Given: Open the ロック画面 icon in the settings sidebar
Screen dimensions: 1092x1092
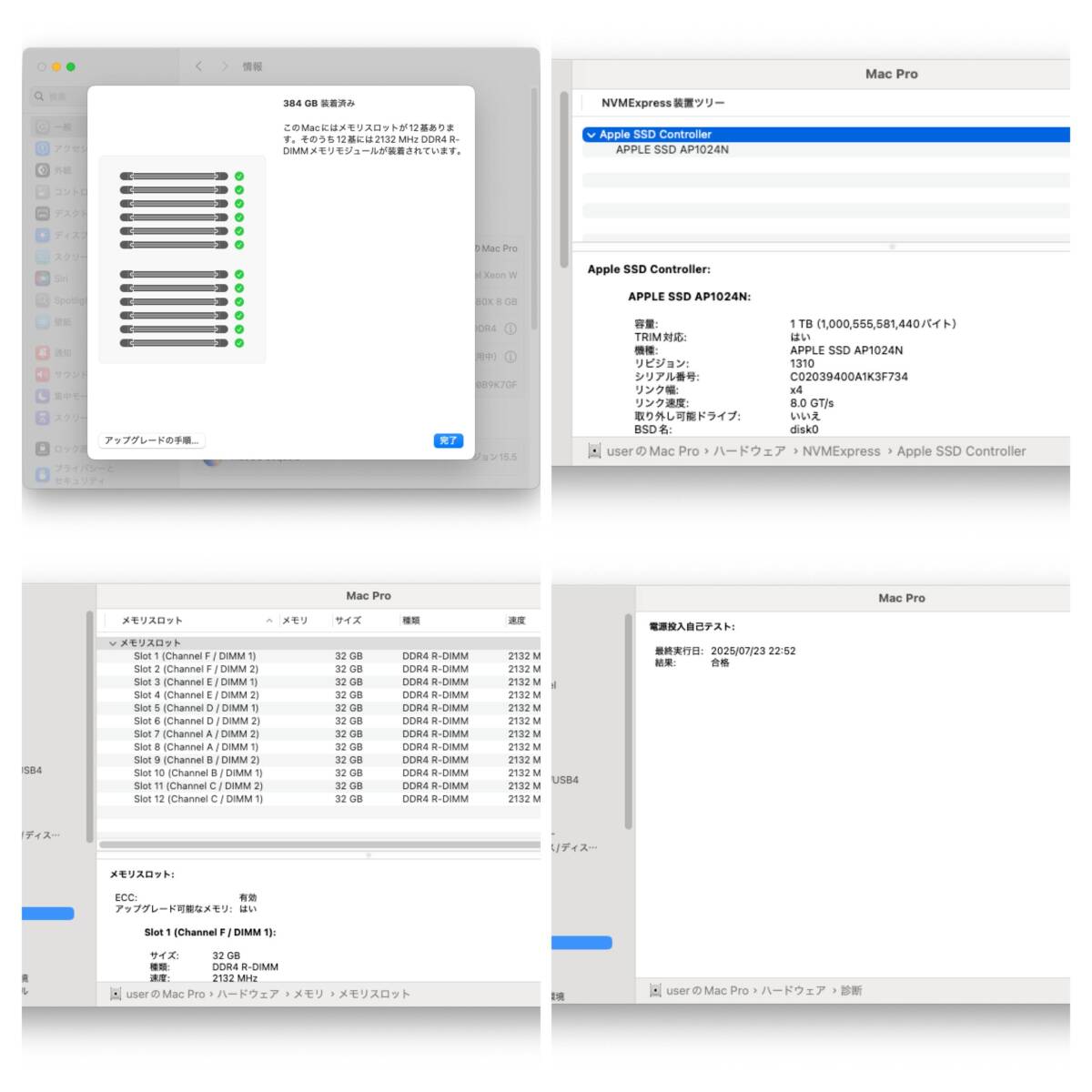Looking at the screenshot, I should click(x=42, y=448).
